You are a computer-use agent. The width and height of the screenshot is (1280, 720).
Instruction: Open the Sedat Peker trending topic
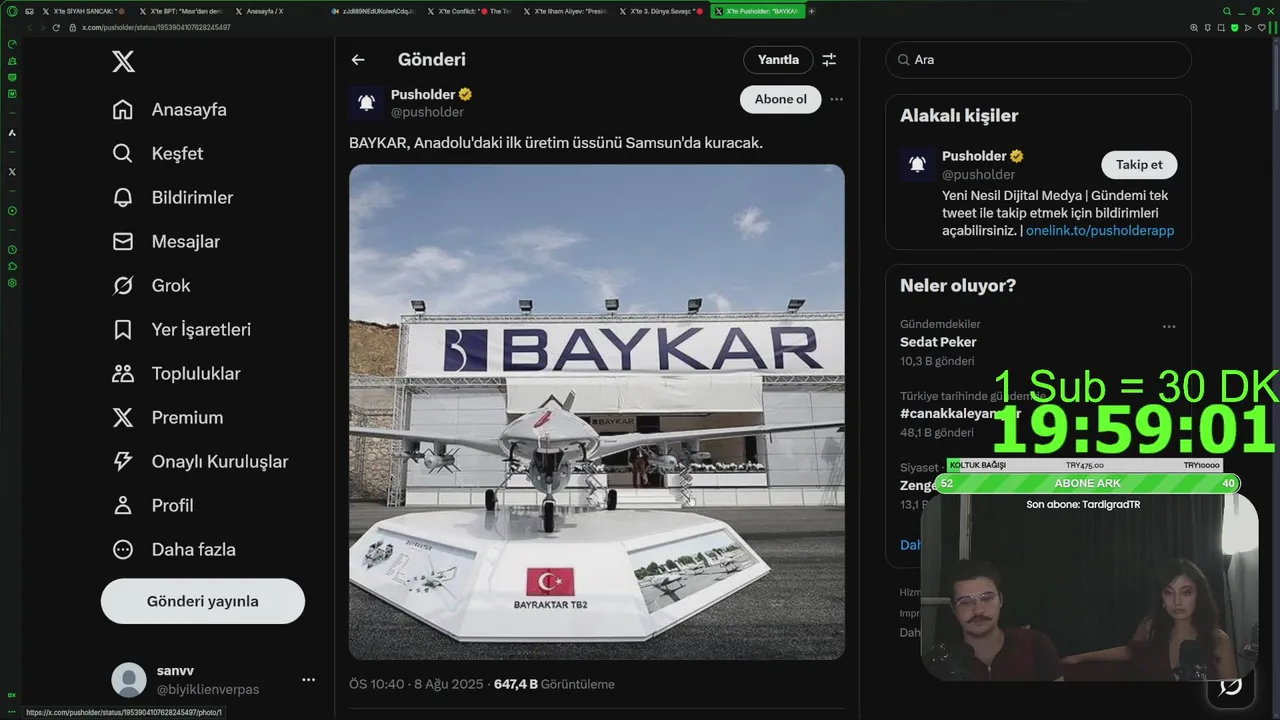pos(938,342)
